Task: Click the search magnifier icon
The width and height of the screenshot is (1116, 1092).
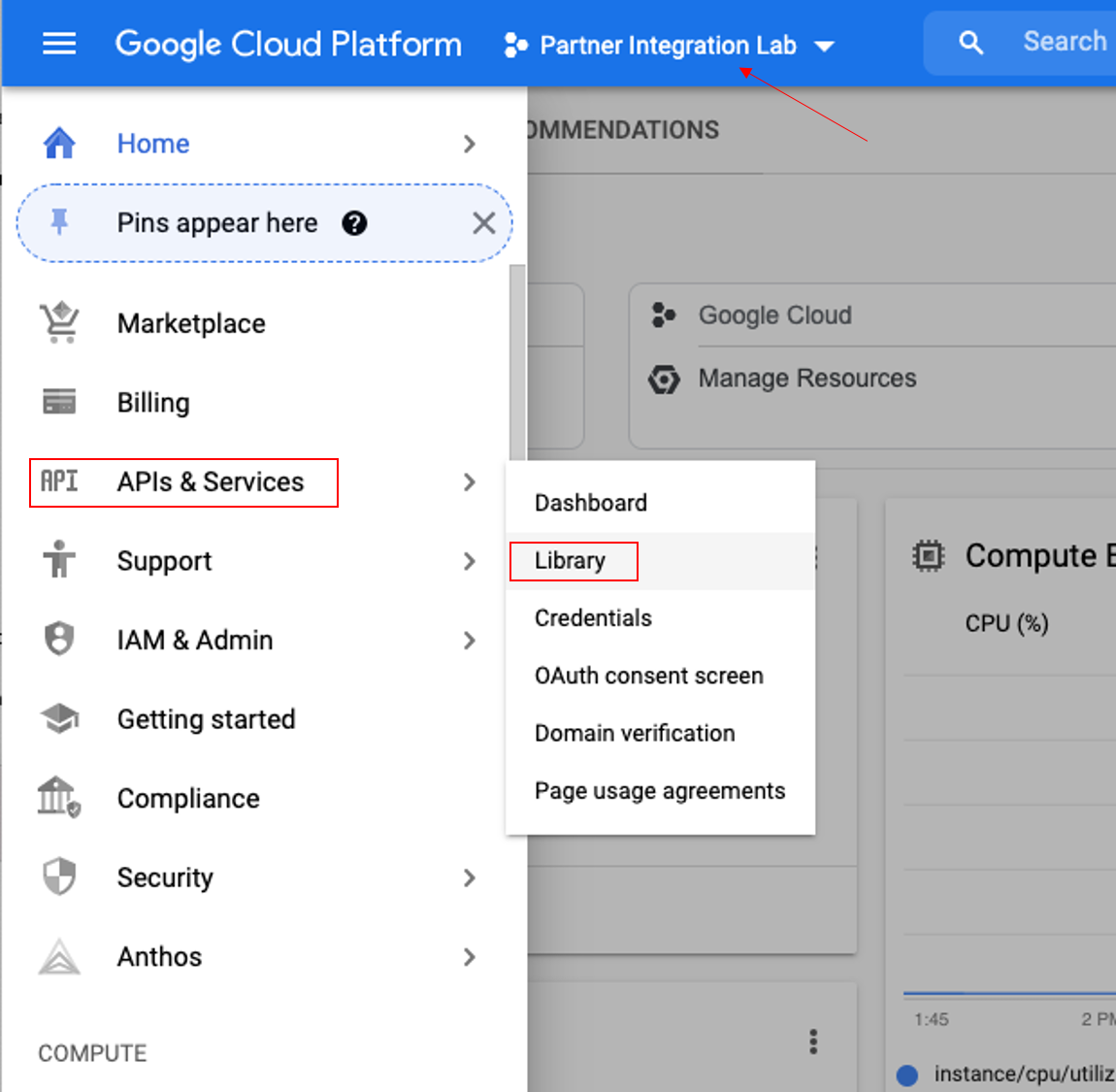Action: (970, 43)
